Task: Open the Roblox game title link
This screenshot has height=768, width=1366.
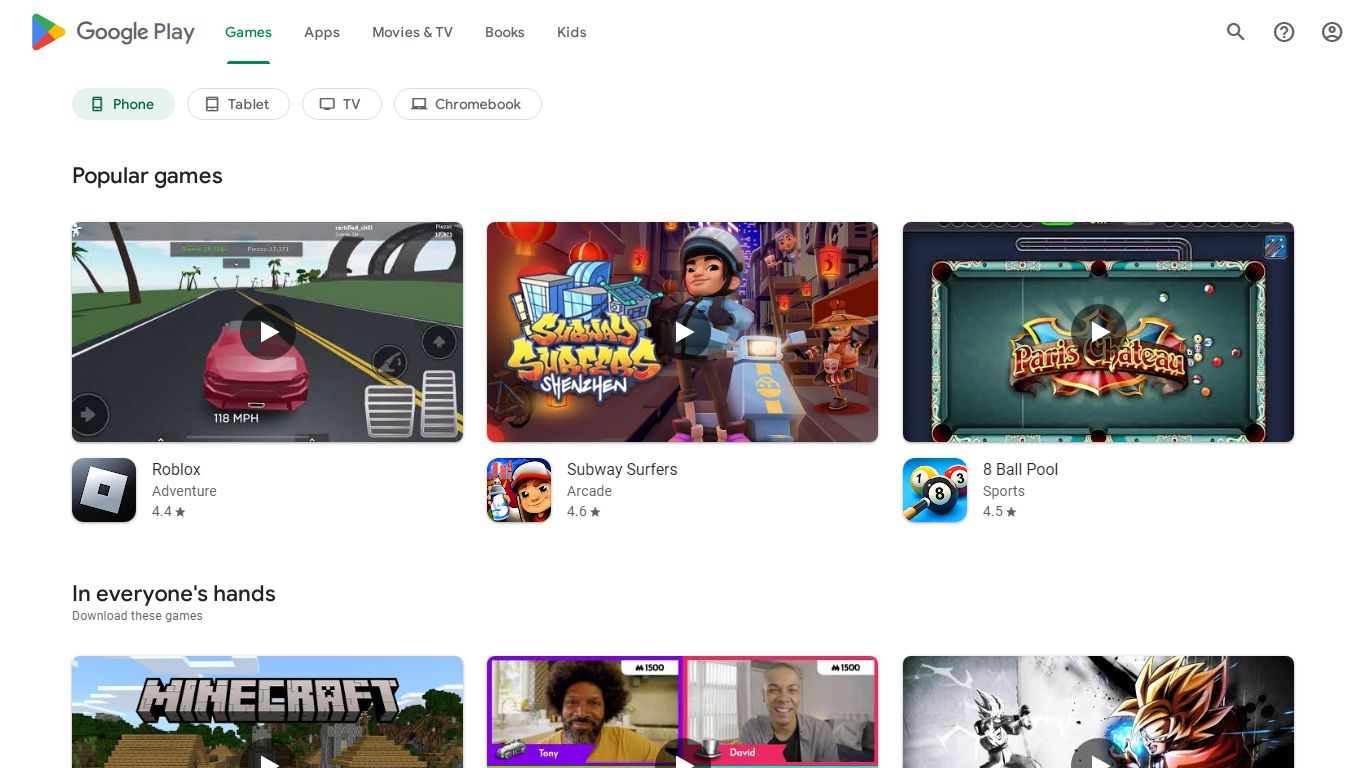Action: coord(176,469)
